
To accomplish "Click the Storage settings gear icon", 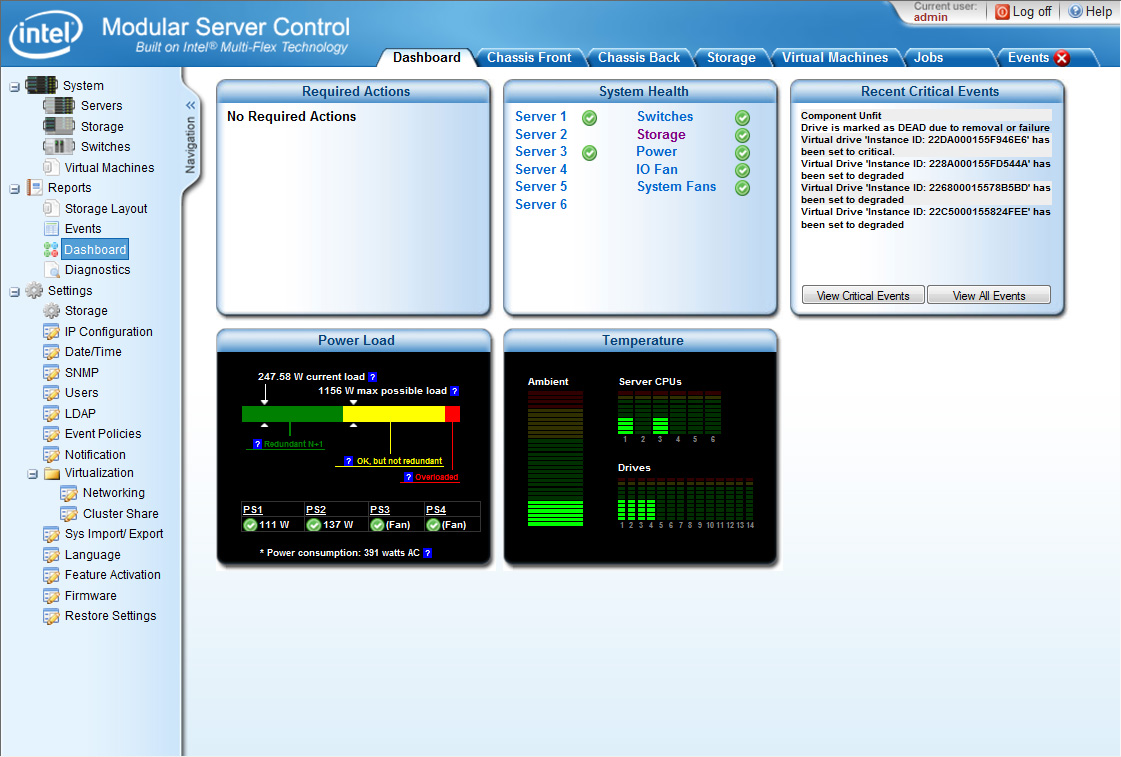I will click(x=51, y=311).
